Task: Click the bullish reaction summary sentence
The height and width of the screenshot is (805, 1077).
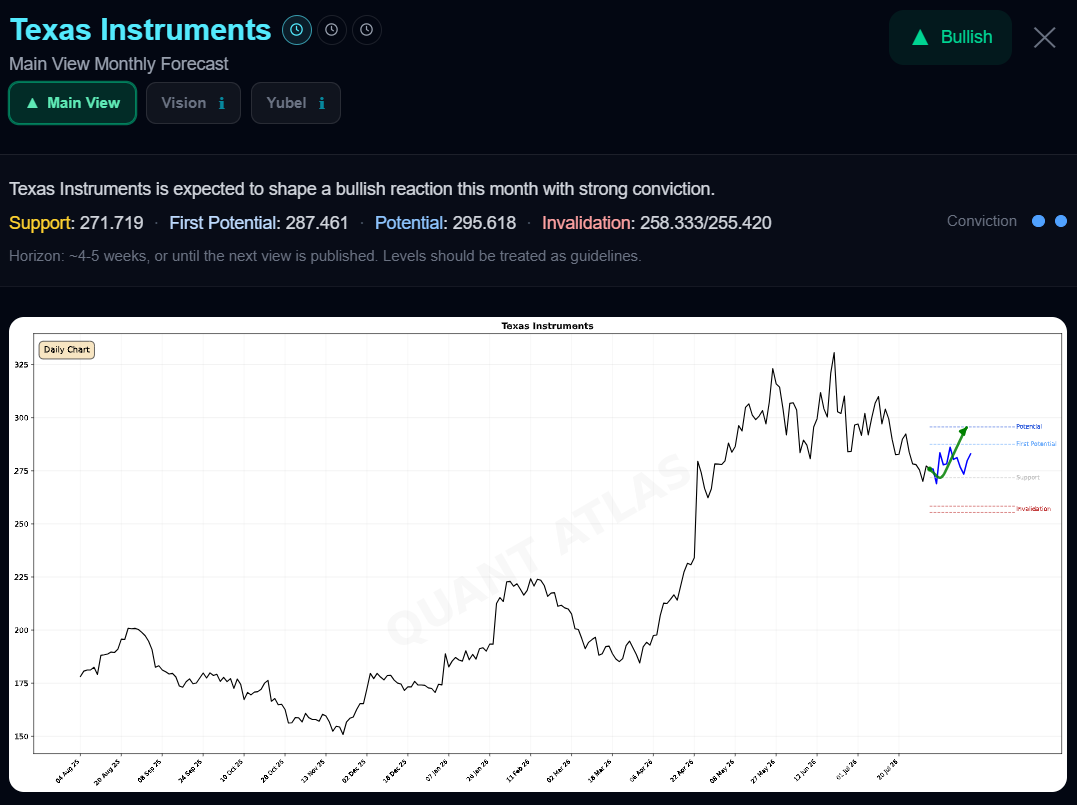Action: point(362,189)
